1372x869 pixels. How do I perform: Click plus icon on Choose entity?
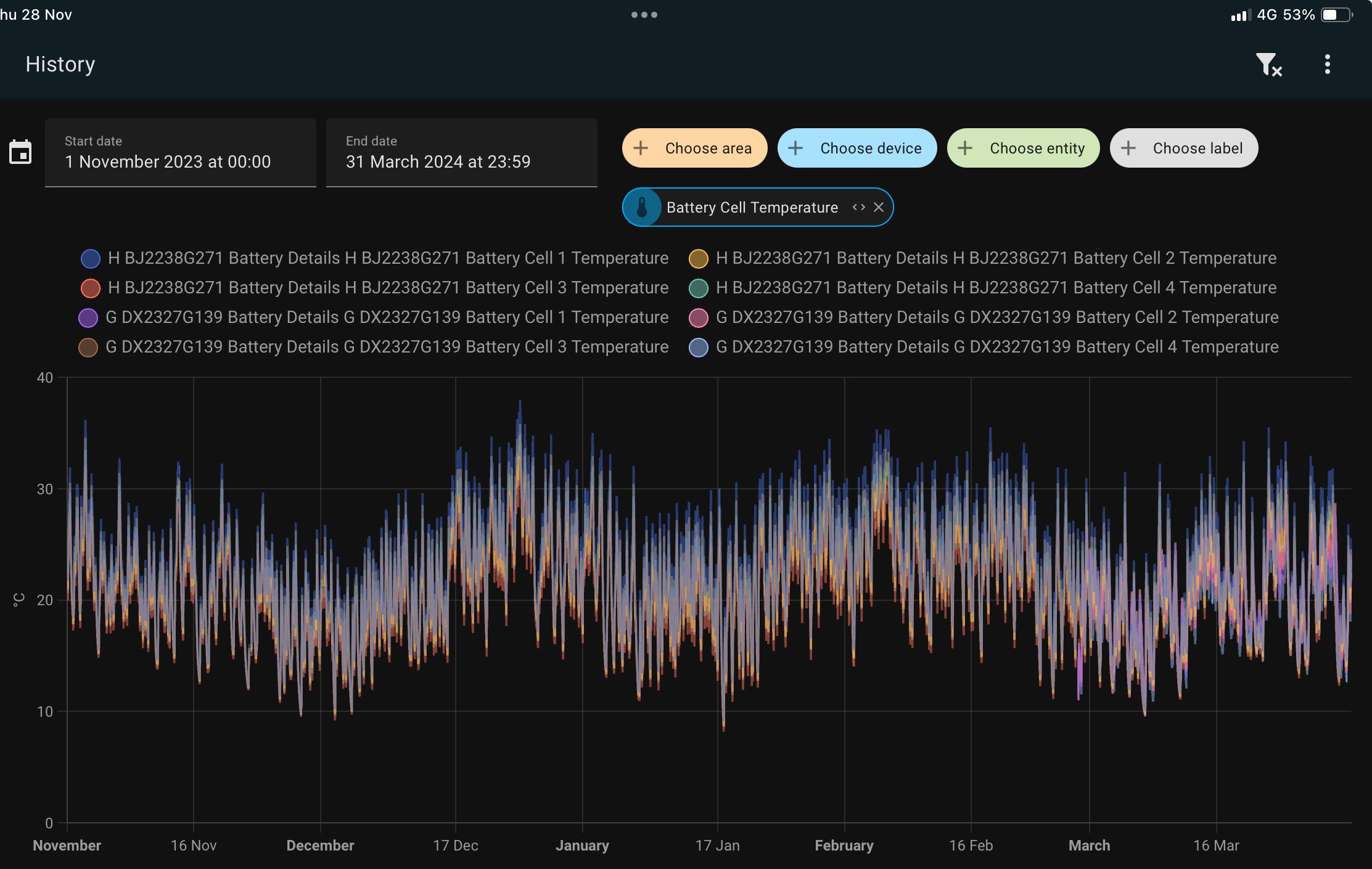tap(965, 148)
